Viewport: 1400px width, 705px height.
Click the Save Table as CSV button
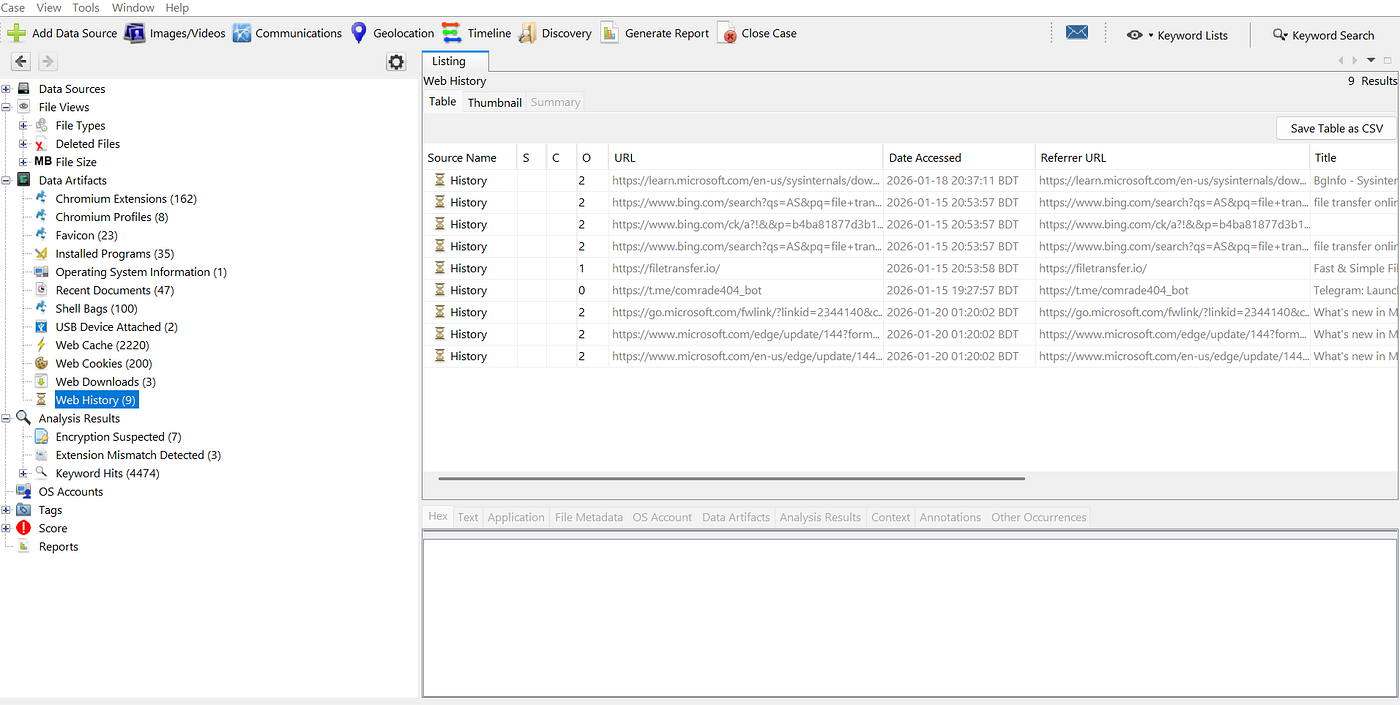pos(1335,128)
